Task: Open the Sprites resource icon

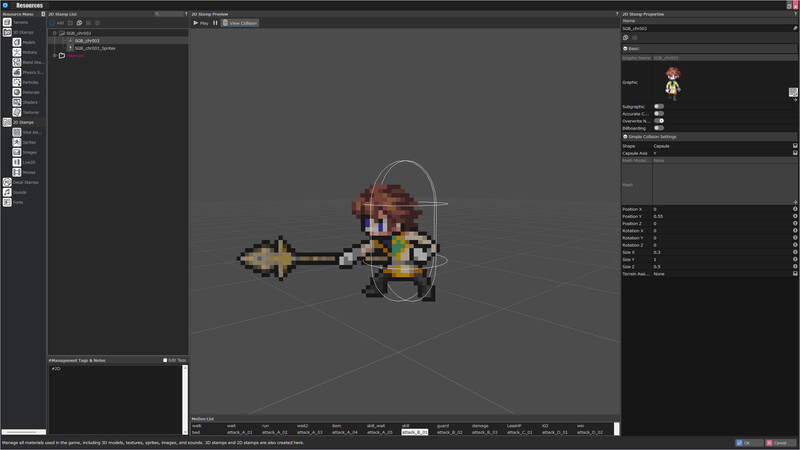Action: point(17,142)
